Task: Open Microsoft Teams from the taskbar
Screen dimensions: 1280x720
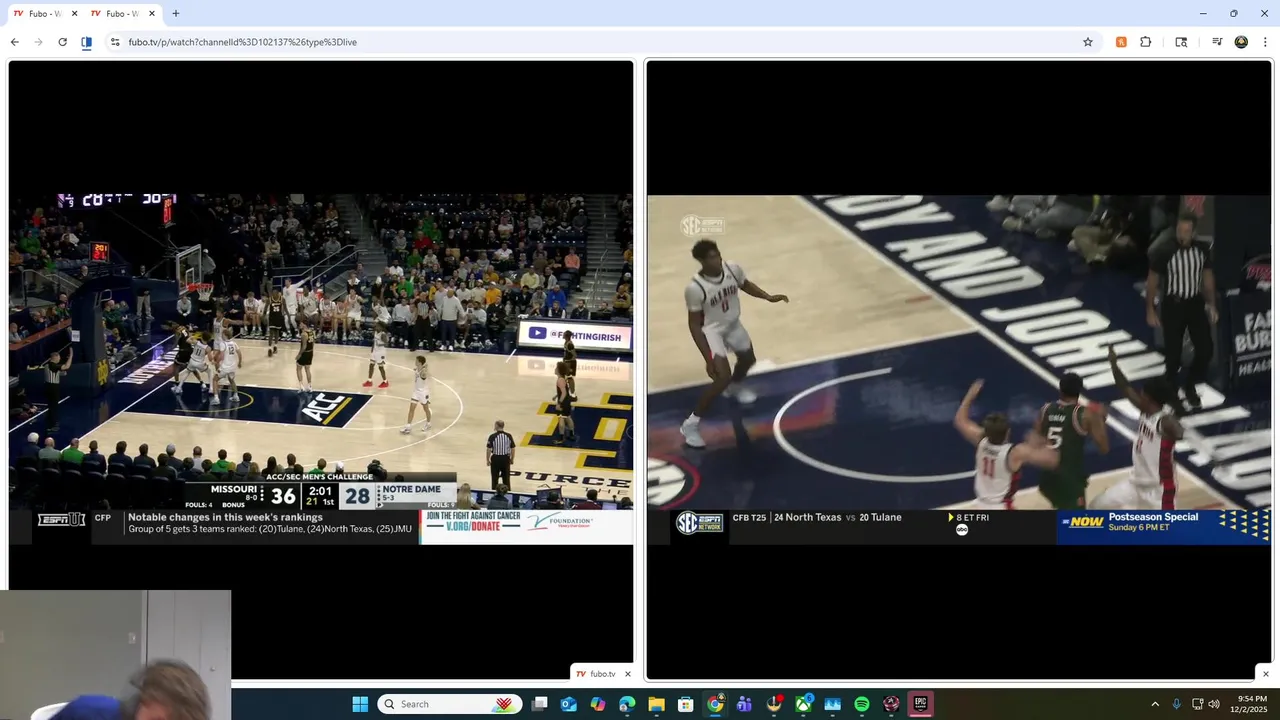Action: click(x=744, y=704)
